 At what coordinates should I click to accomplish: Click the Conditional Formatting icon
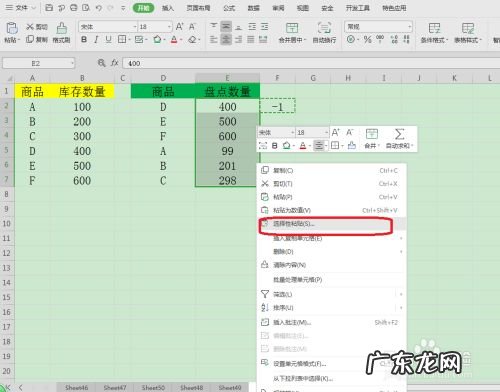434,28
